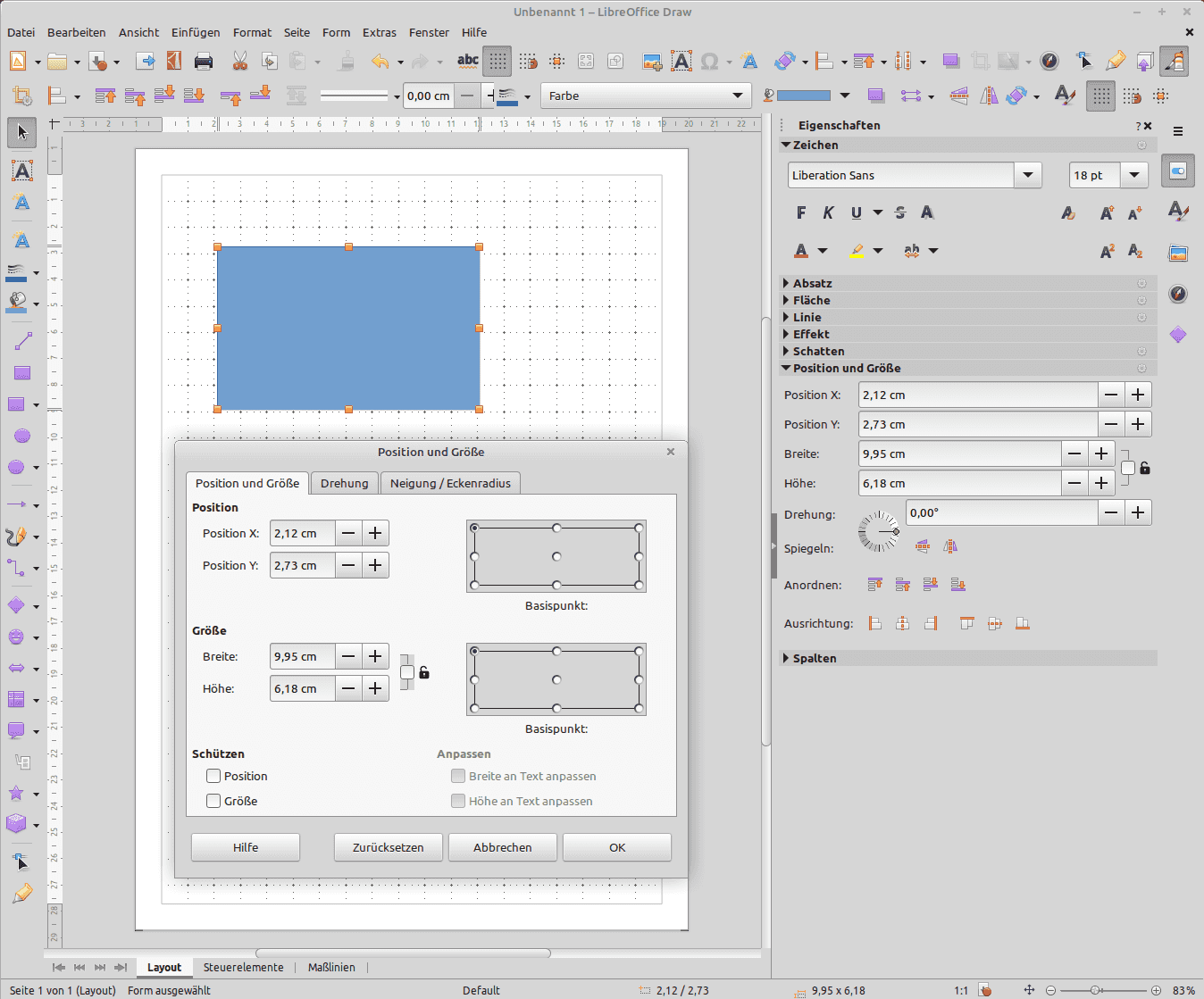Switch to Neigung / Eckenradius tab
The width and height of the screenshot is (1204, 999).
pos(450,483)
